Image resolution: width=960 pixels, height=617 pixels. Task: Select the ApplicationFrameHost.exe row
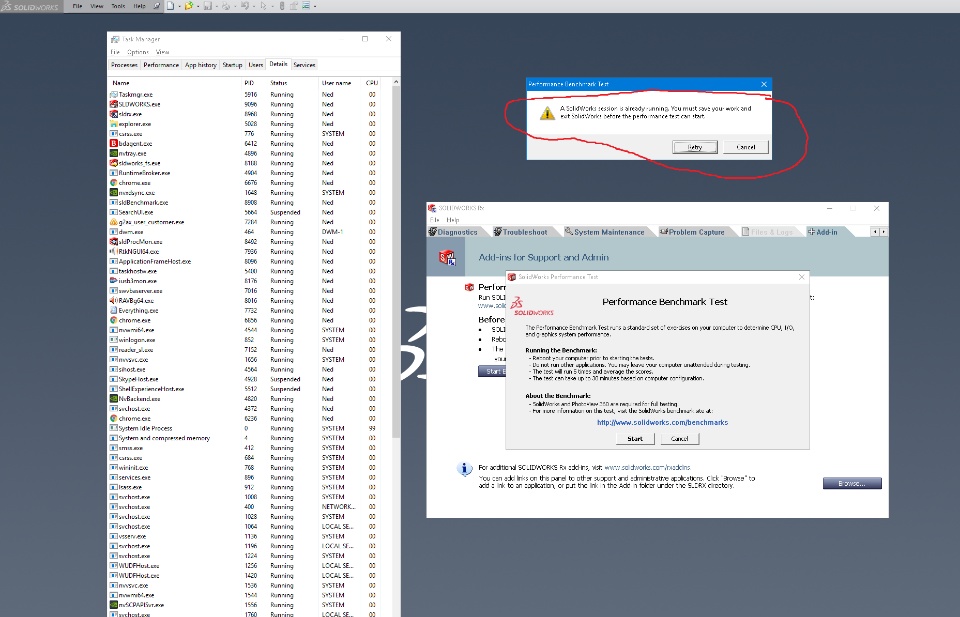(x=250, y=261)
